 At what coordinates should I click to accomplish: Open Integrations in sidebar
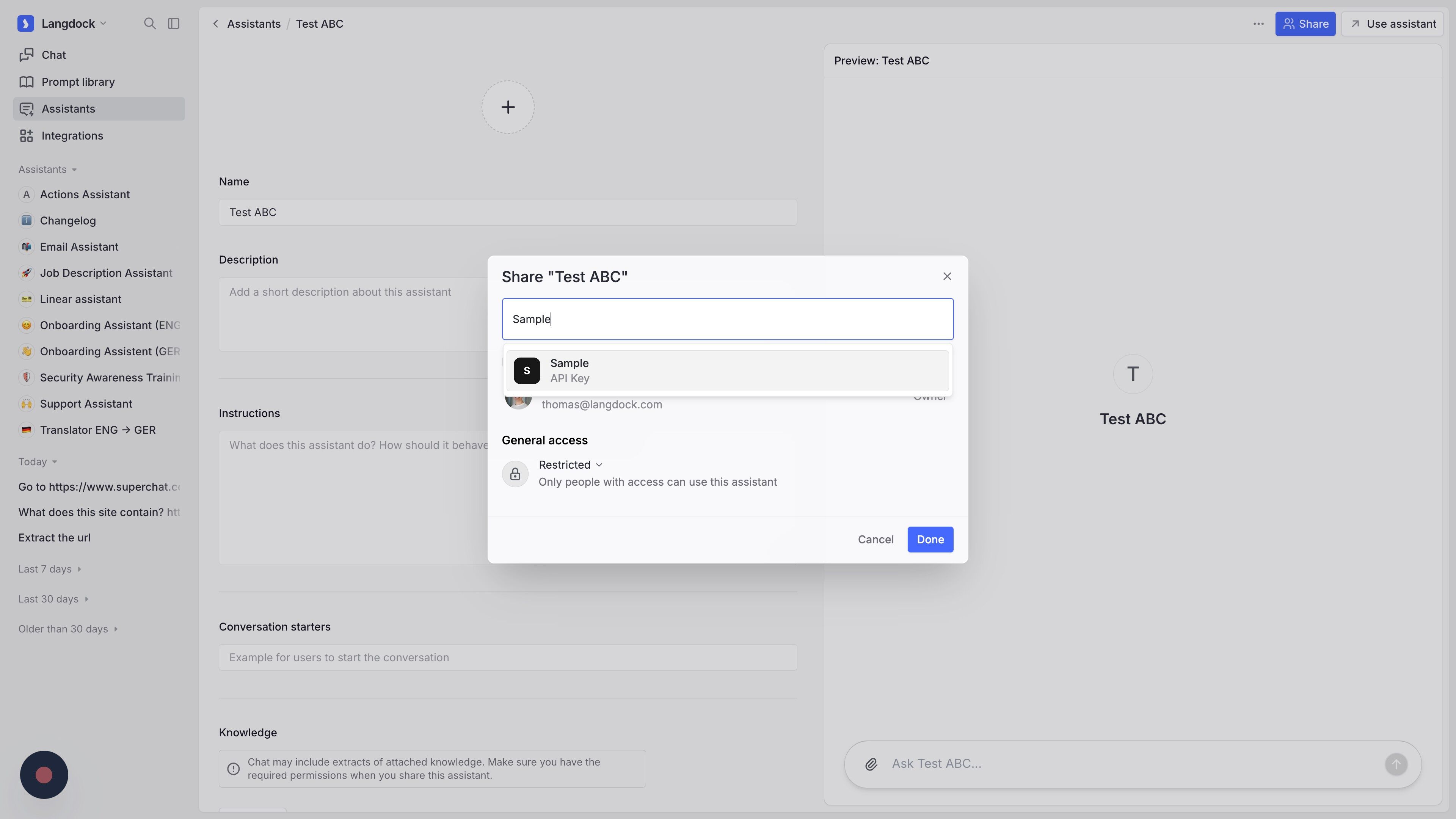[x=72, y=136]
